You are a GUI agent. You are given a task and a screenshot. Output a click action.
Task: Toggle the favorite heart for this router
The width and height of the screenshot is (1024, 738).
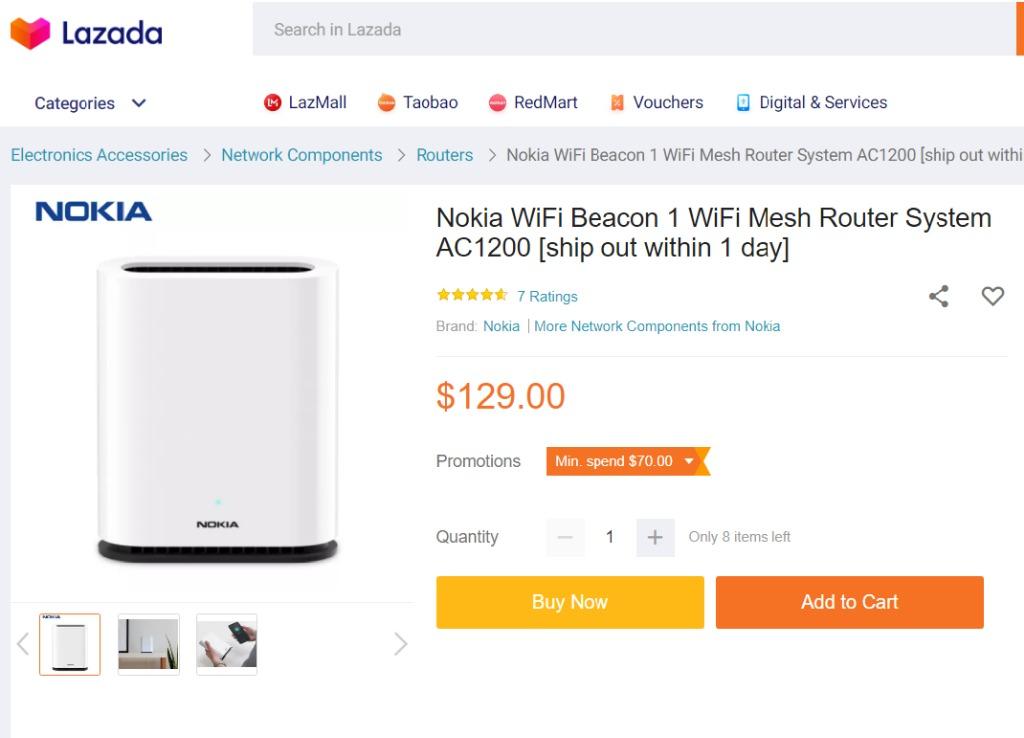(x=993, y=296)
